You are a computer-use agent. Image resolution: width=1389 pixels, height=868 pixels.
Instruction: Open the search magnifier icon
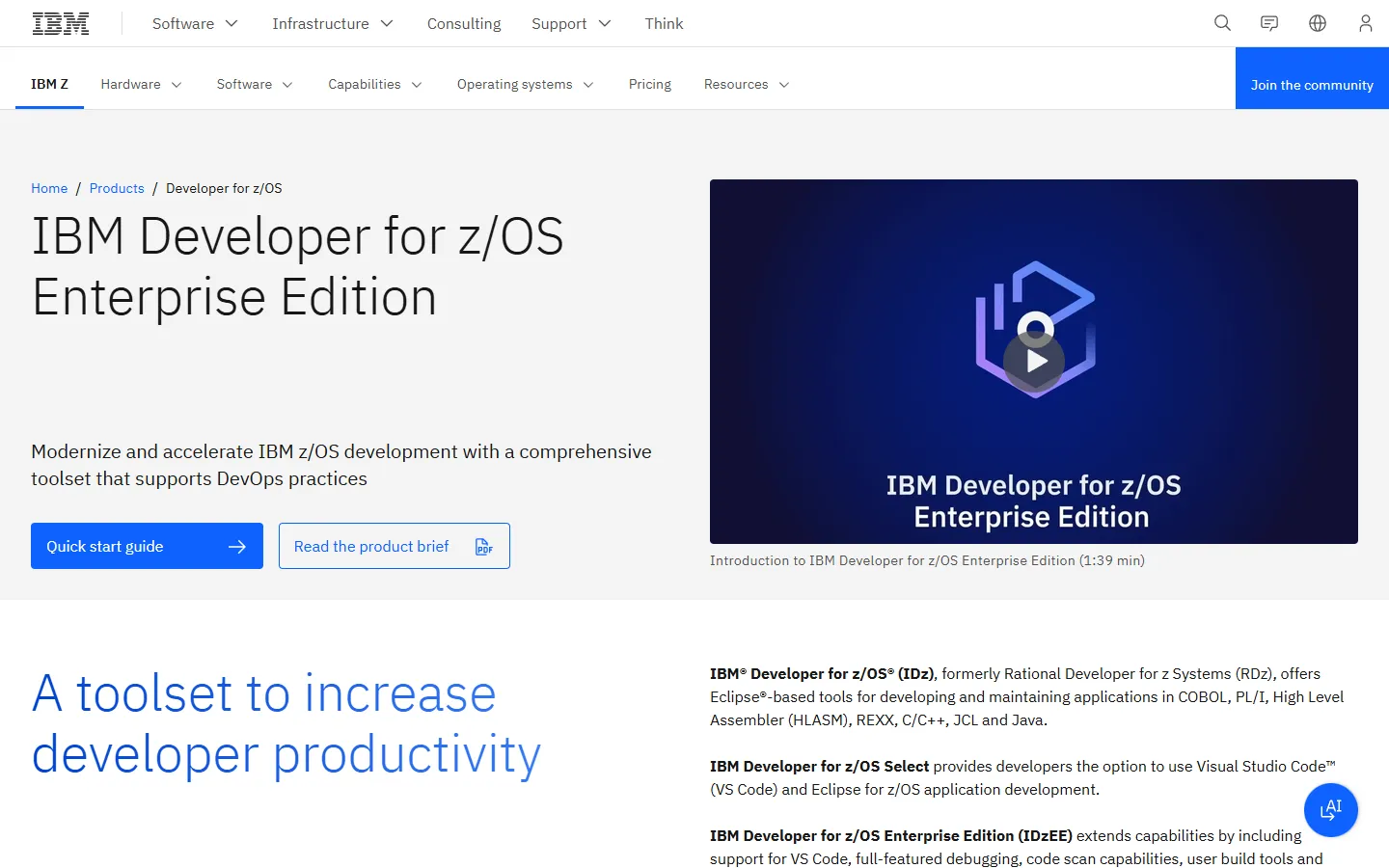coord(1222,23)
